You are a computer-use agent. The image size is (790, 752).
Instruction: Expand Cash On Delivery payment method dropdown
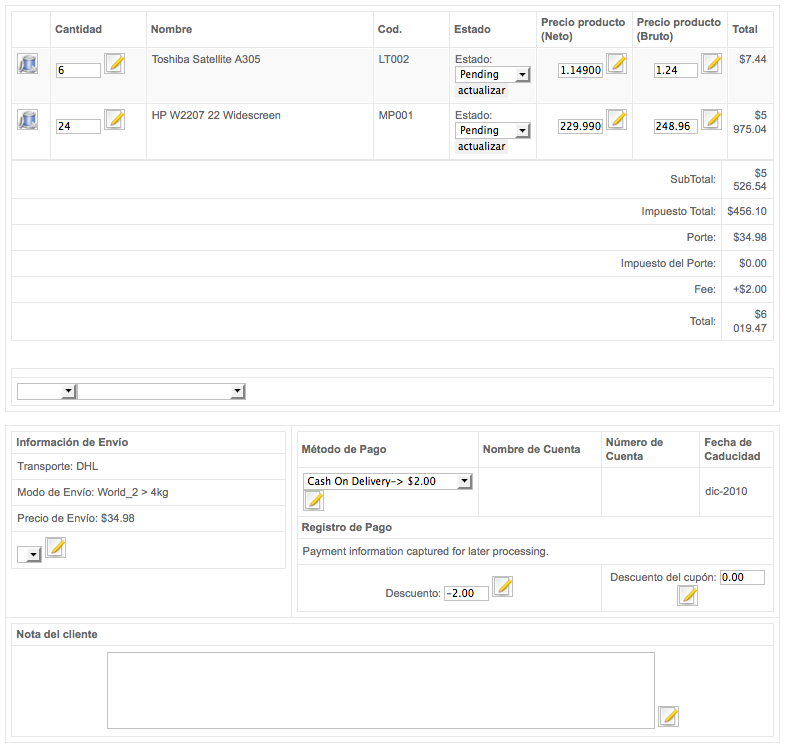[x=388, y=482]
